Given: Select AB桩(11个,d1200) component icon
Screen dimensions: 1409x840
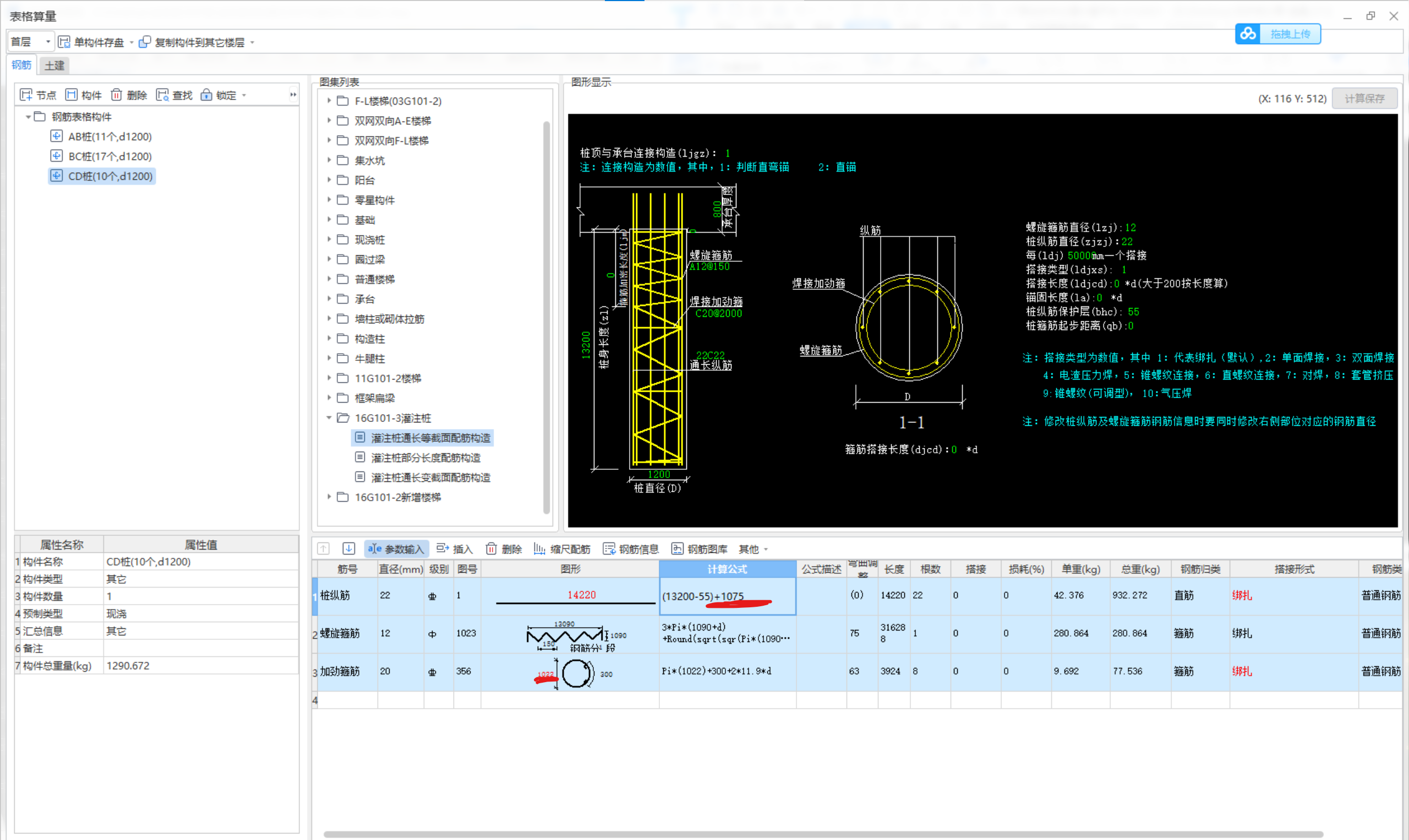Looking at the screenshot, I should (x=56, y=136).
